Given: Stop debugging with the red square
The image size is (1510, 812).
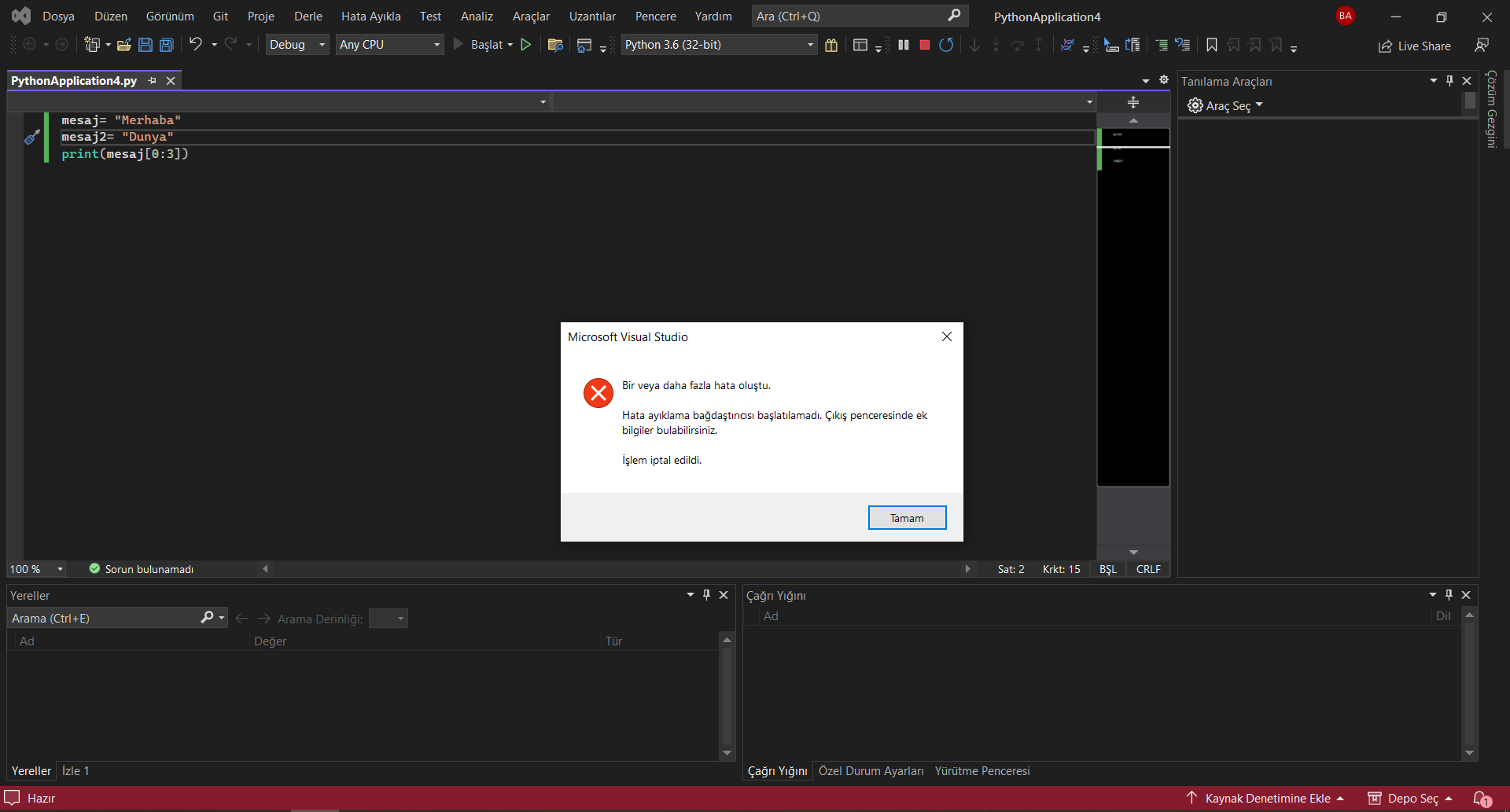Looking at the screenshot, I should [925, 45].
